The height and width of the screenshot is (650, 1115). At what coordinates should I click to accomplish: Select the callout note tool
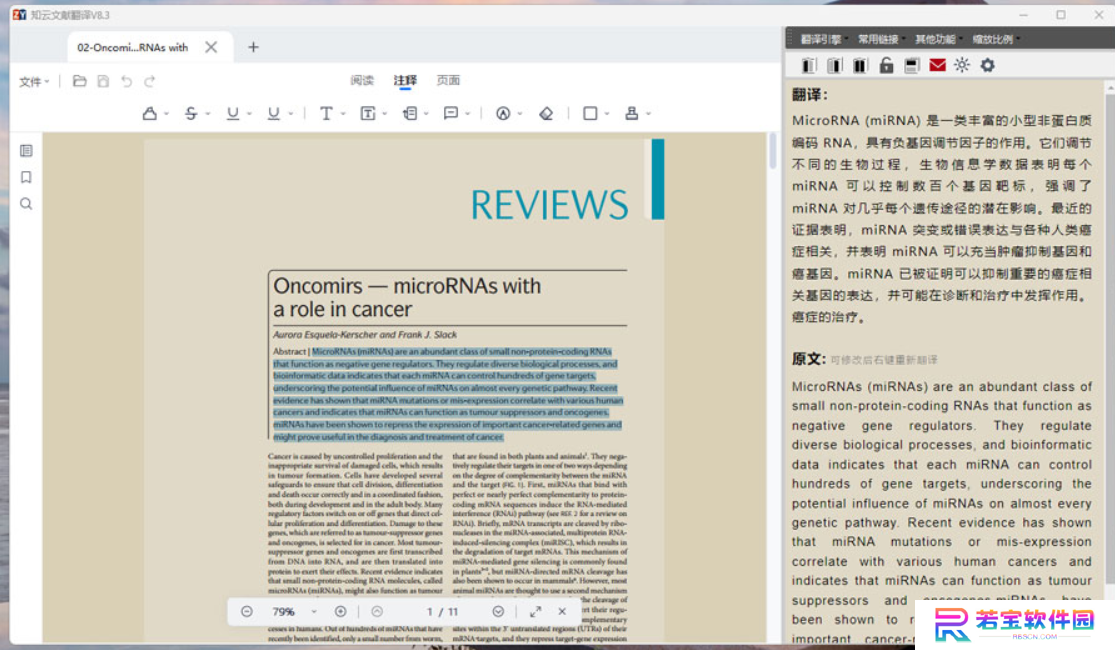(410, 113)
